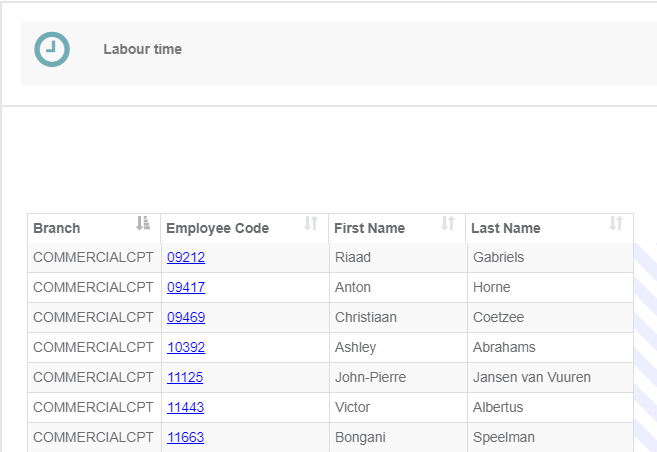Sort by Employee Code arrows icon

(311, 223)
